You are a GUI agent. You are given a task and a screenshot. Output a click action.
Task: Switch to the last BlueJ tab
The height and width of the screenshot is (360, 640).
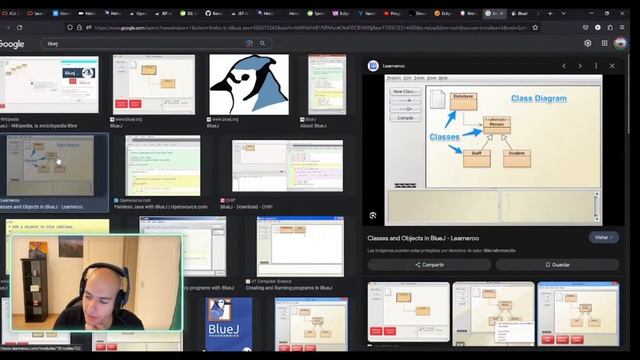520,13
